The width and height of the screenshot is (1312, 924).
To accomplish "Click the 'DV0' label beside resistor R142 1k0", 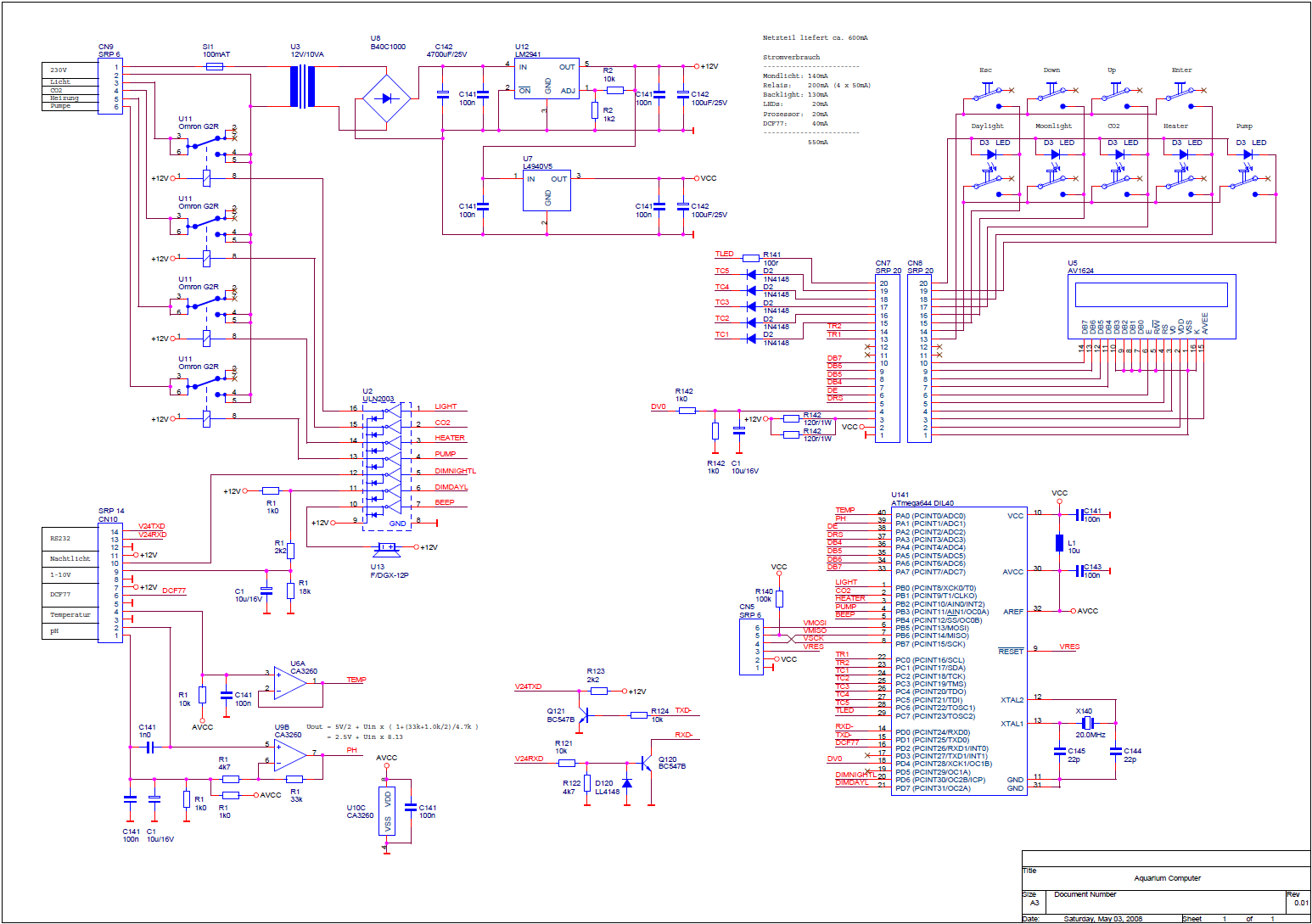I will point(659,406).
